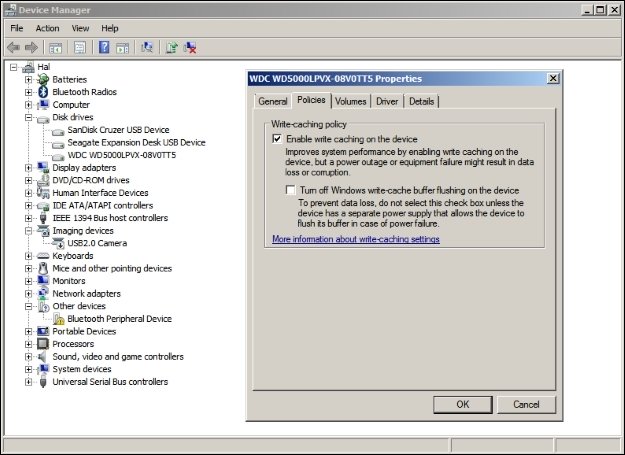625x455 pixels.
Task: Open More information about write-caching settings link
Action: point(356,239)
